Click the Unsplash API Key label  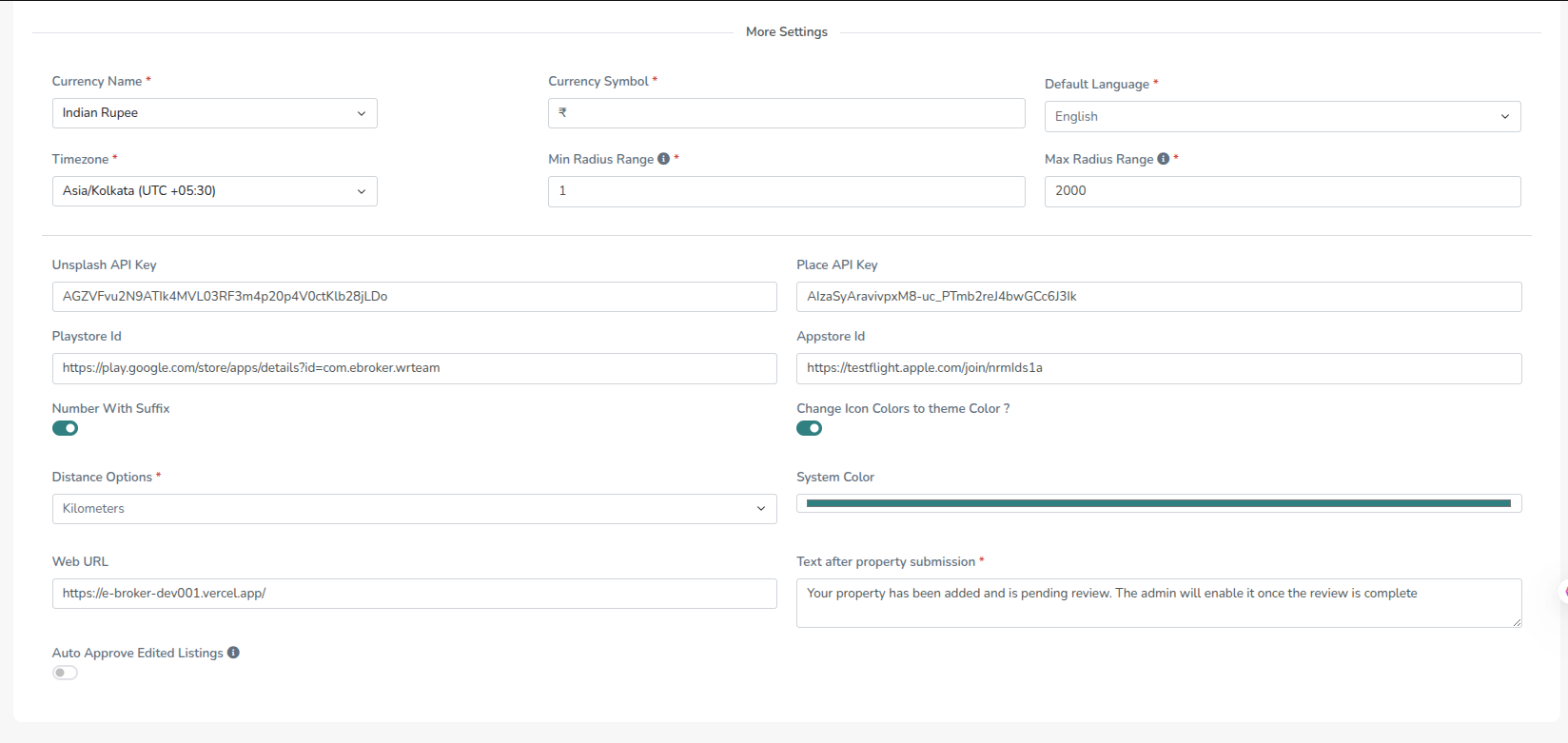pyautogui.click(x=104, y=264)
